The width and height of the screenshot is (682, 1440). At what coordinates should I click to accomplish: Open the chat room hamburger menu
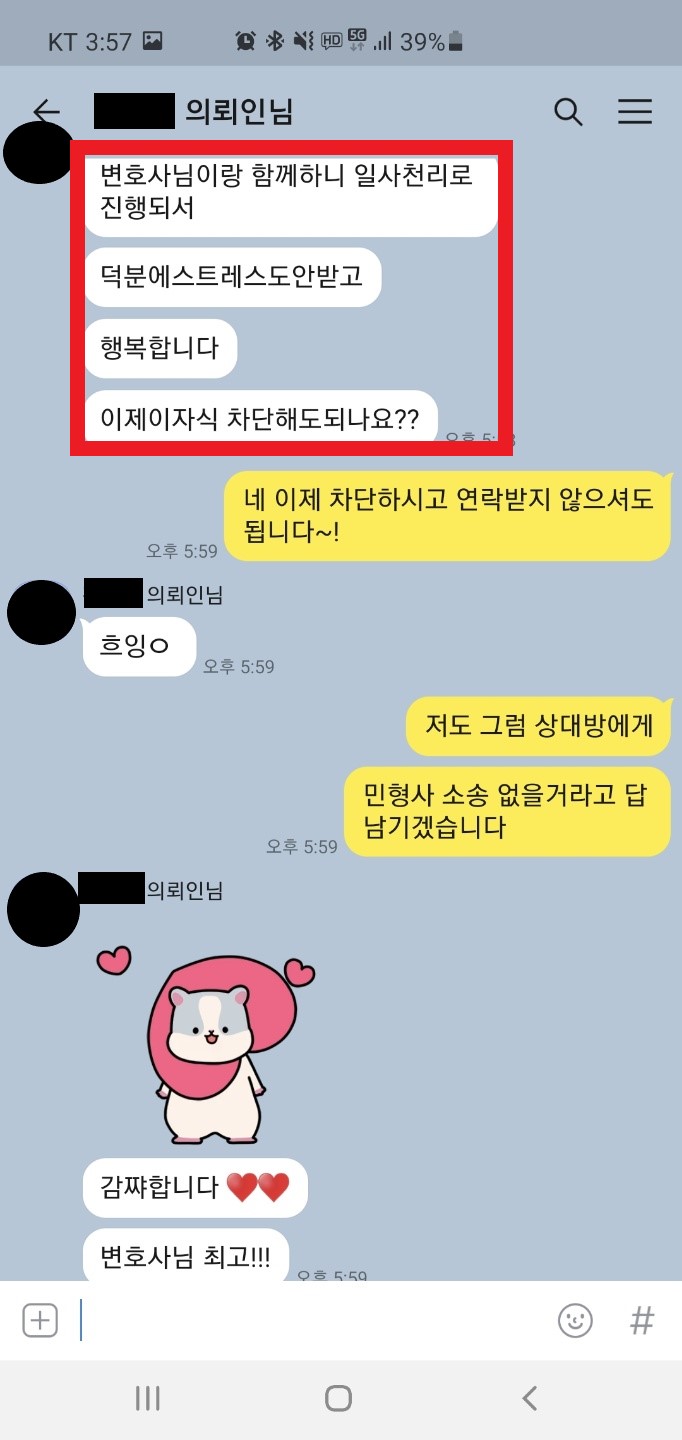pos(635,111)
